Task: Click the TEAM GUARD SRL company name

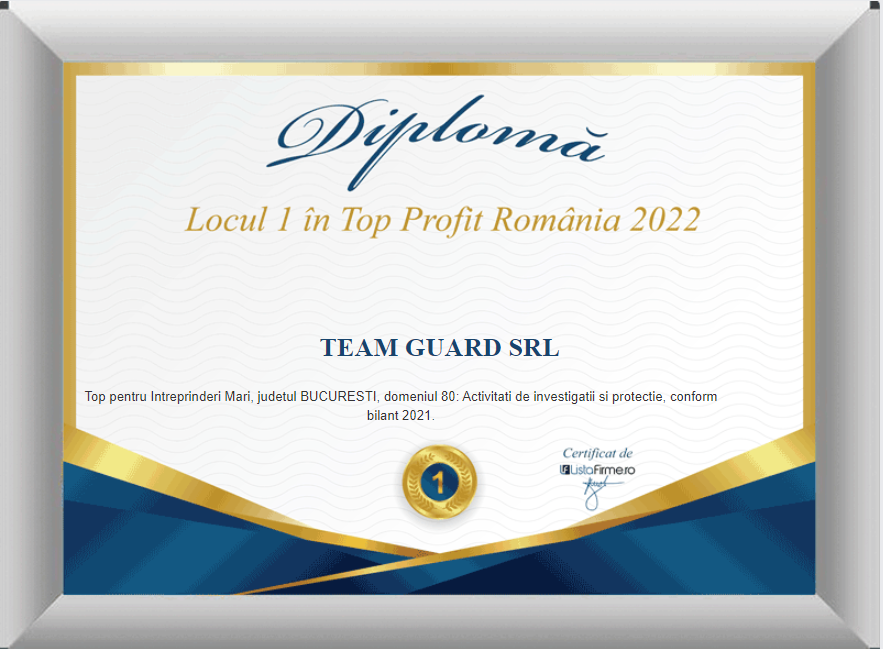Action: click(440, 348)
